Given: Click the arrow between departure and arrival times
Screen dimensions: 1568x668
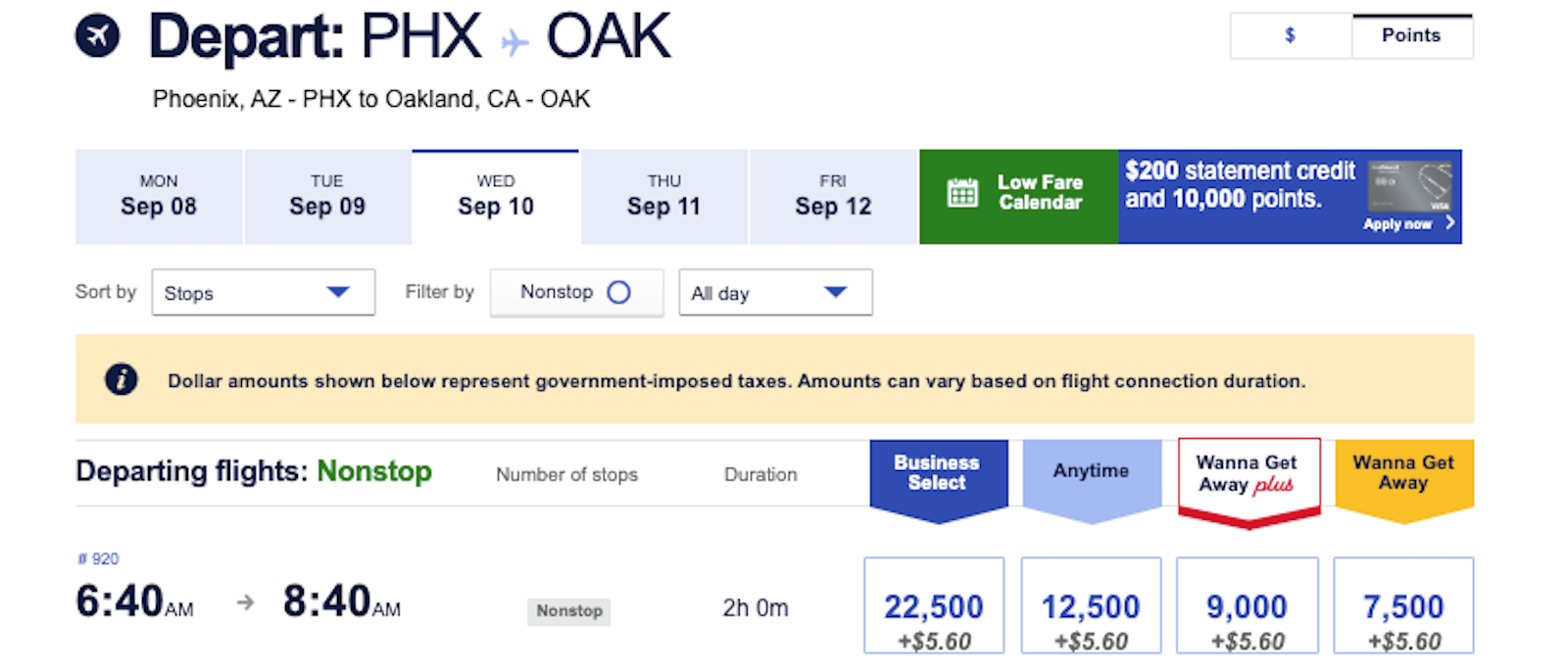Looking at the screenshot, I should 245,602.
